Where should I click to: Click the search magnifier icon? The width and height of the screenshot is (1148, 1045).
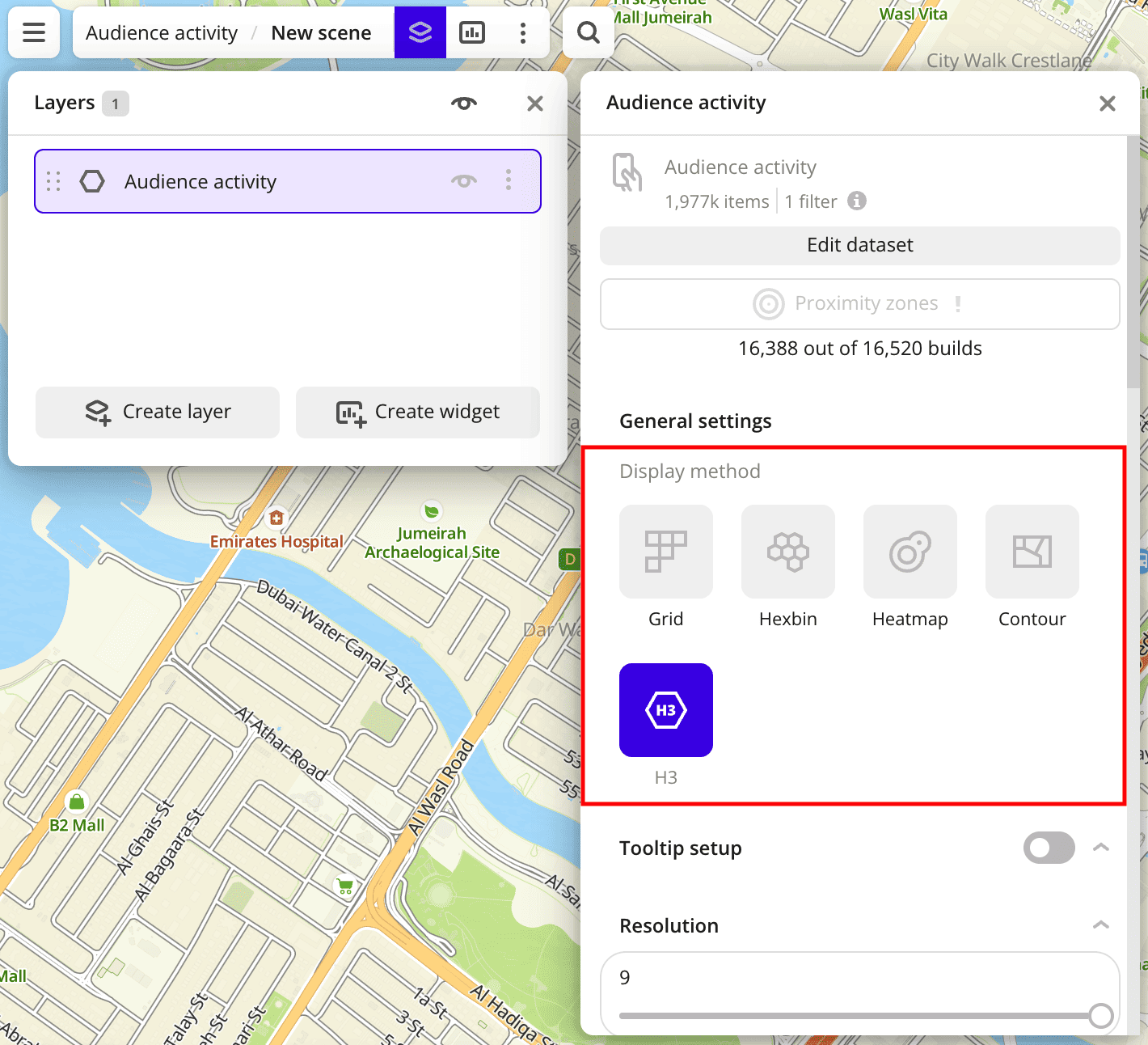(589, 32)
